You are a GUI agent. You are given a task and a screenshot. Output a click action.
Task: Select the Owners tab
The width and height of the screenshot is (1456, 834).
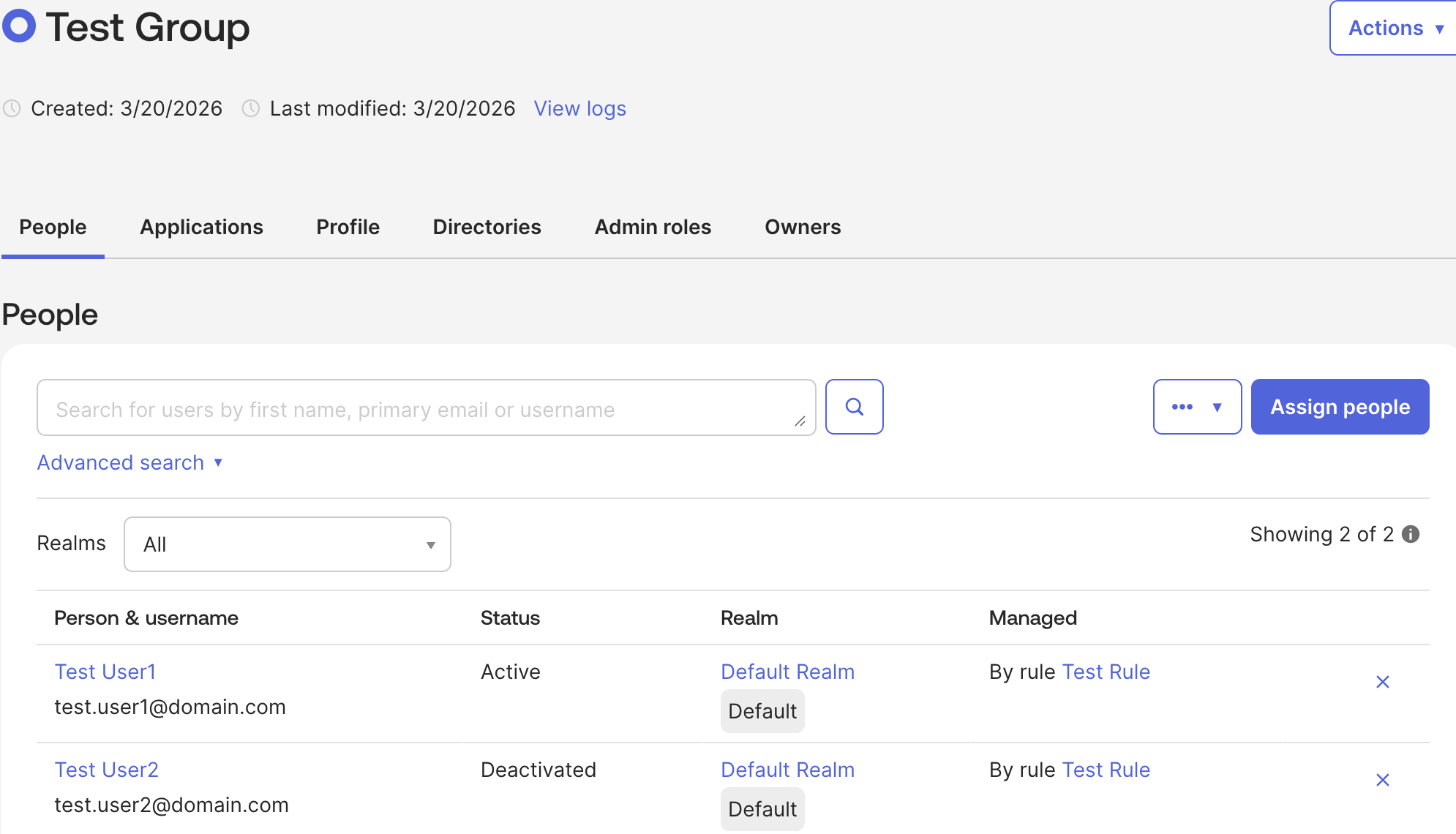click(x=803, y=227)
